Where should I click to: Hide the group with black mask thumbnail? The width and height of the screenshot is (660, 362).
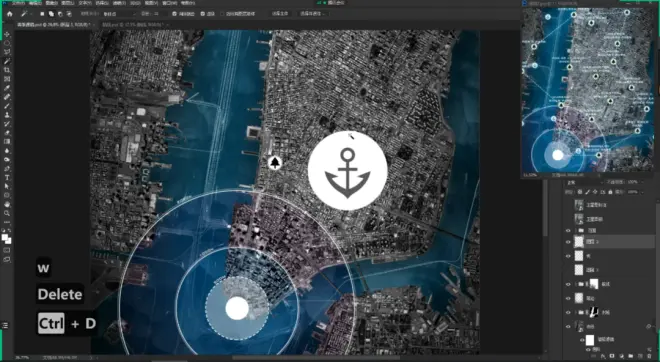[568, 313]
